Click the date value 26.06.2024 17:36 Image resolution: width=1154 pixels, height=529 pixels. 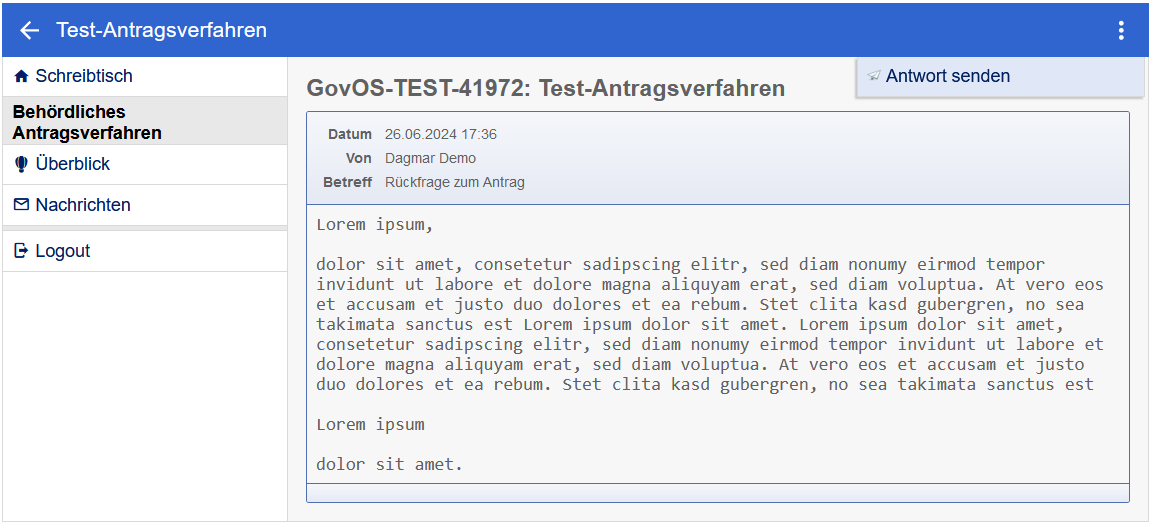(x=441, y=134)
